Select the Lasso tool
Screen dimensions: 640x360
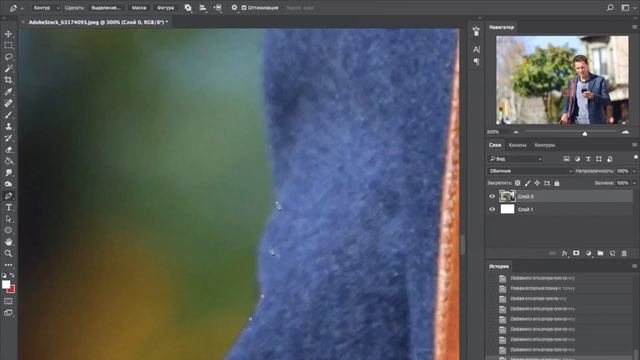(x=8, y=56)
